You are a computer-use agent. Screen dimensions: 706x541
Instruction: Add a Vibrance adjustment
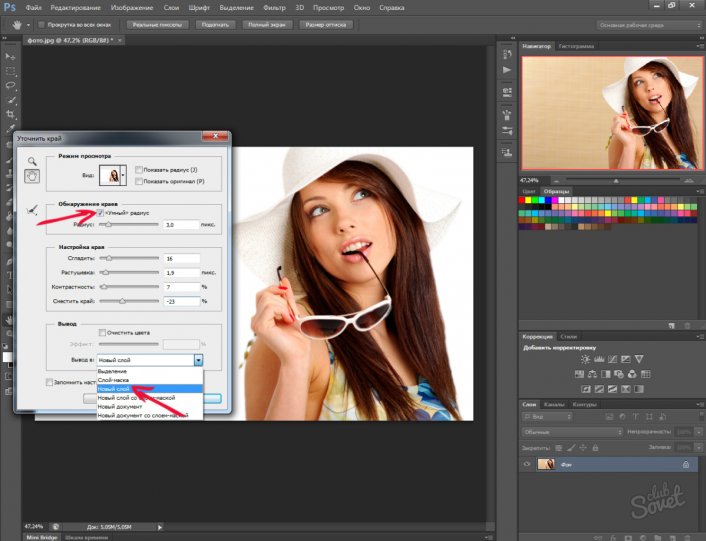[639, 359]
